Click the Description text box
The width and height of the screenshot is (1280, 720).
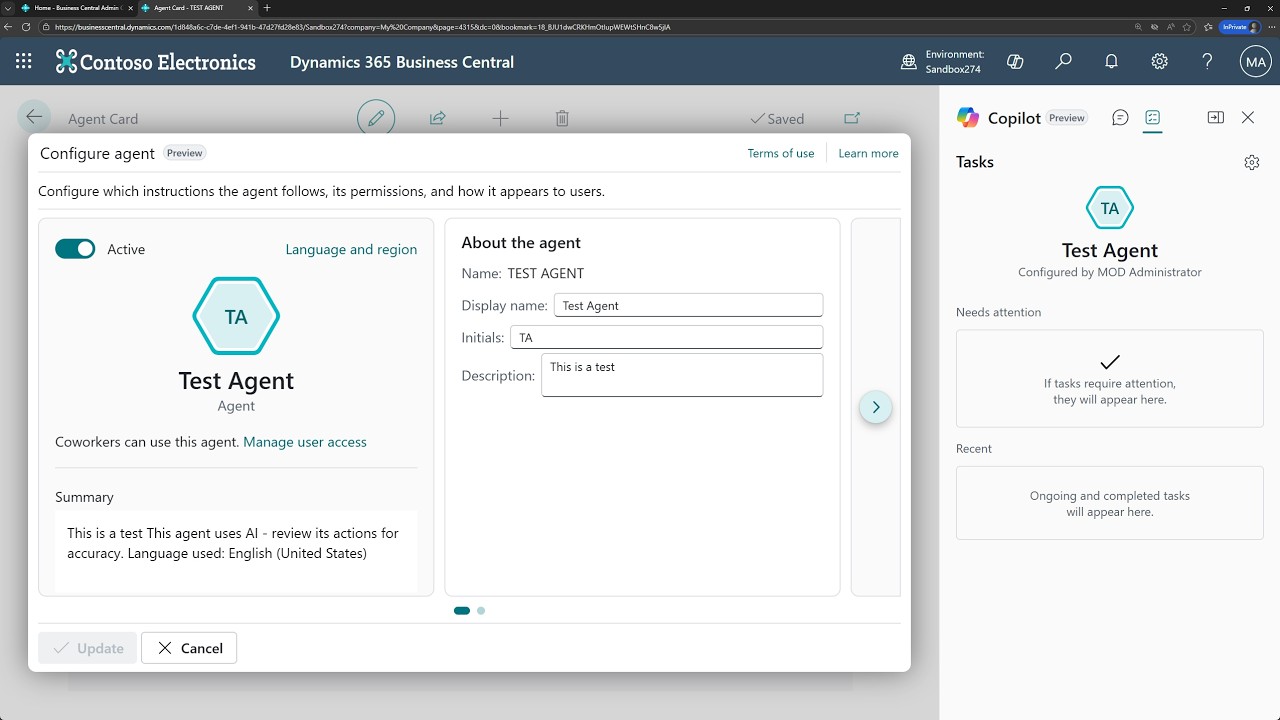point(682,375)
